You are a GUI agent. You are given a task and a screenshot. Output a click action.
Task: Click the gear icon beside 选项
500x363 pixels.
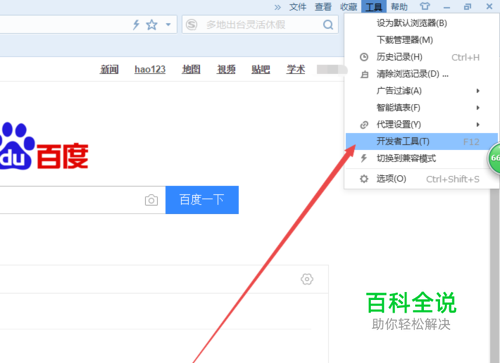coord(364,179)
